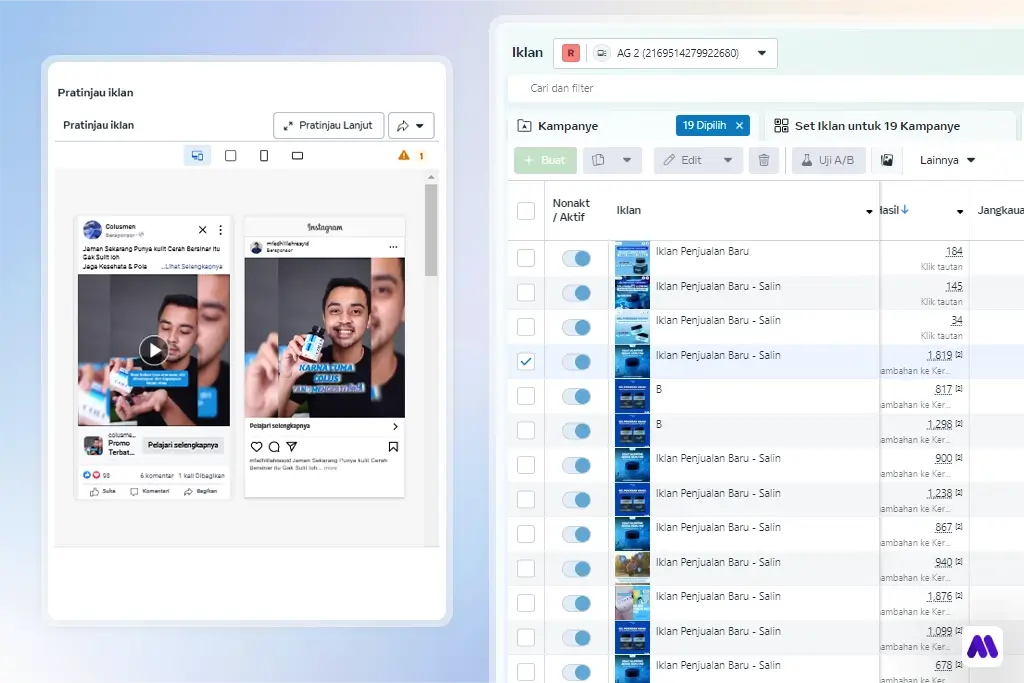Viewport: 1024px width, 683px height.
Task: Click the Uji A/B button
Action: (x=828, y=160)
